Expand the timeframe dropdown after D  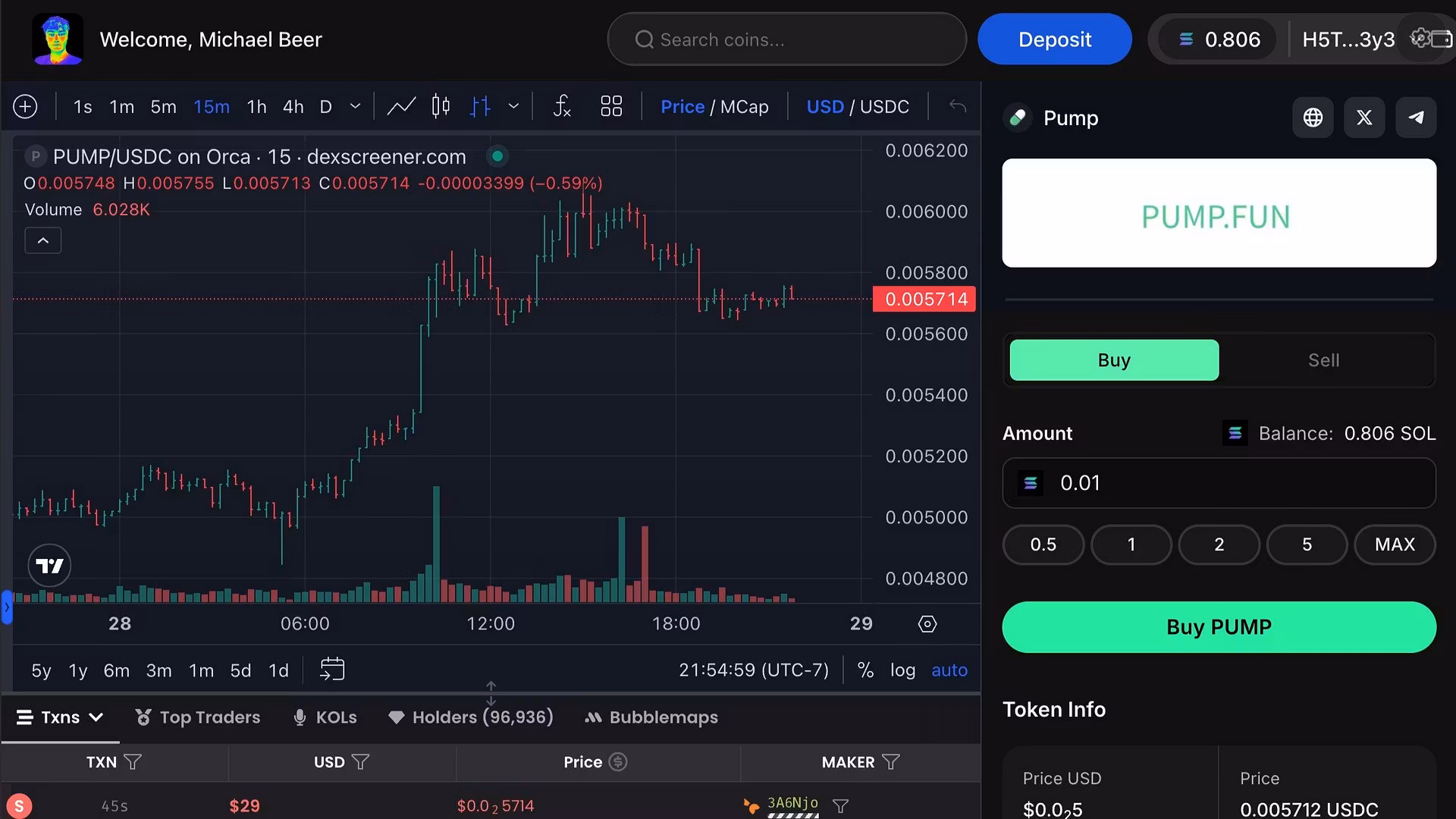tap(355, 107)
